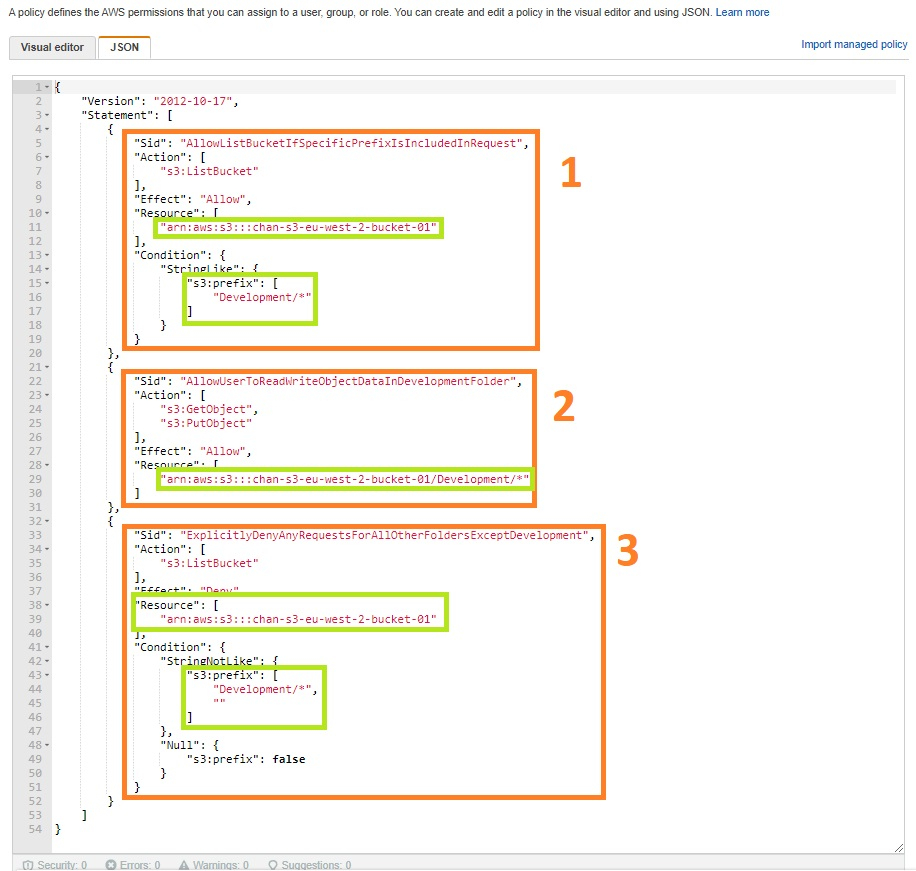916x871 pixels.
Task: Click the Warnings triangle icon
Action: click(x=184, y=865)
